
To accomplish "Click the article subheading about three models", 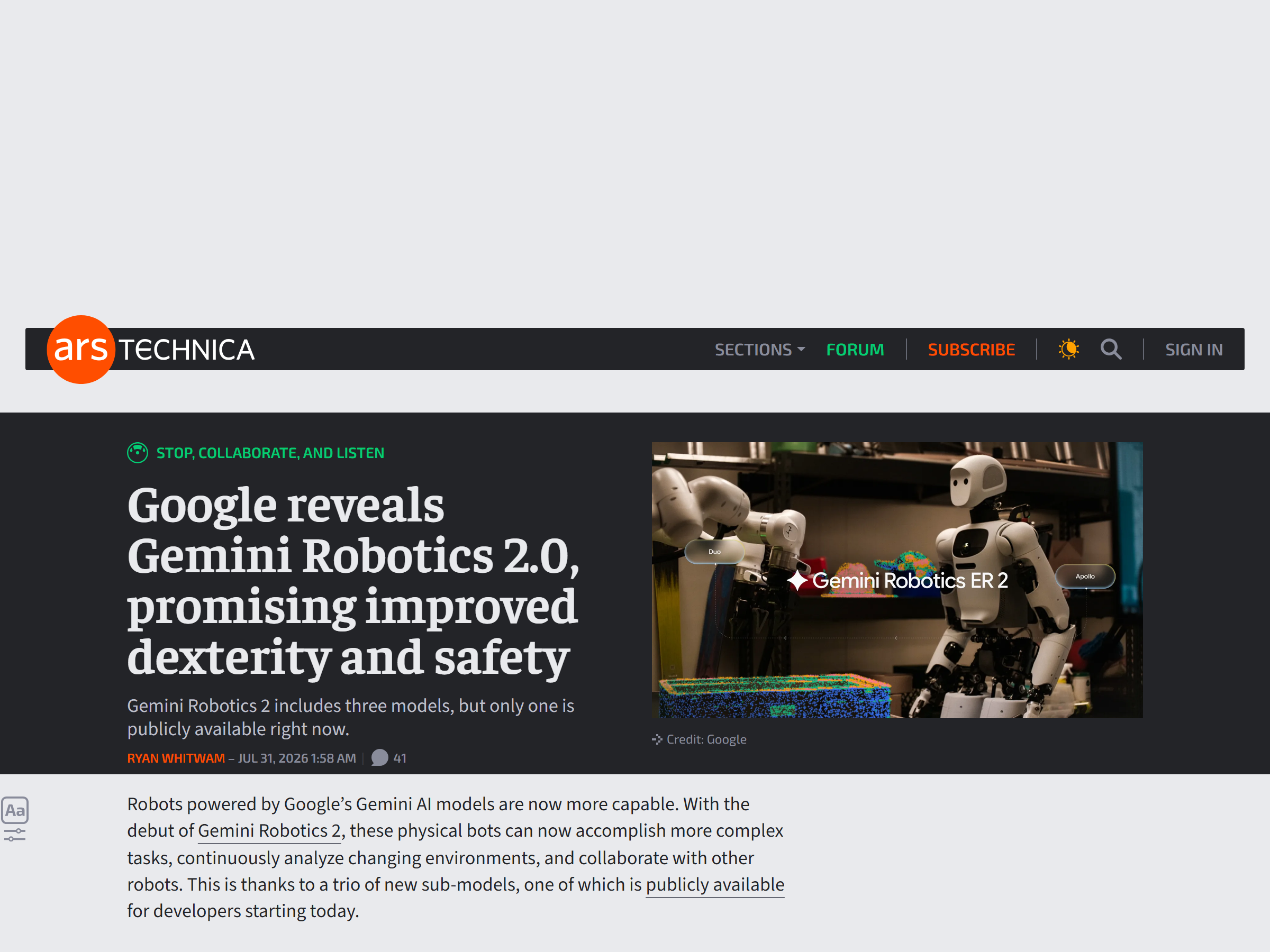I will 351,717.
